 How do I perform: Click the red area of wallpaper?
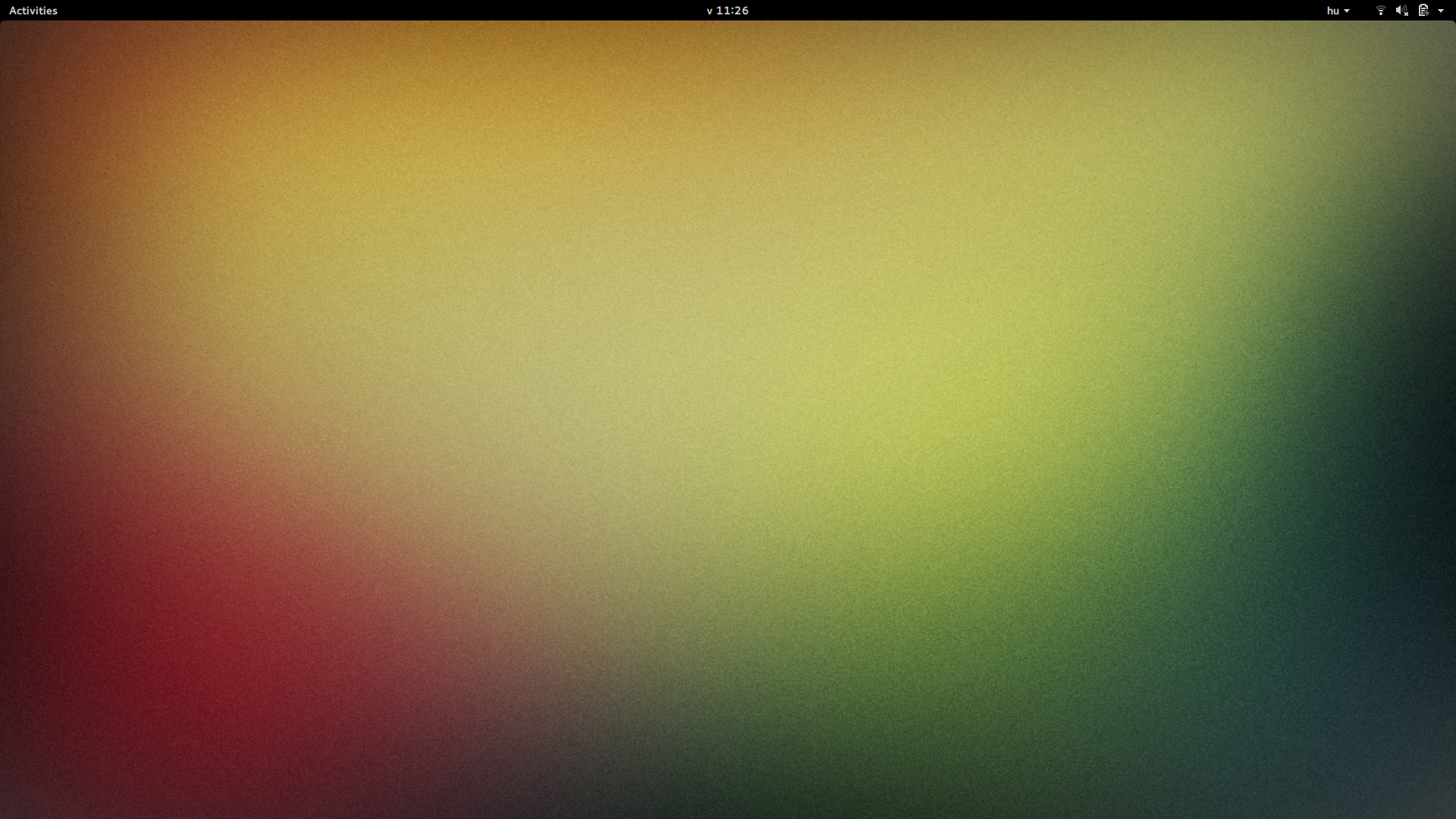click(x=174, y=667)
